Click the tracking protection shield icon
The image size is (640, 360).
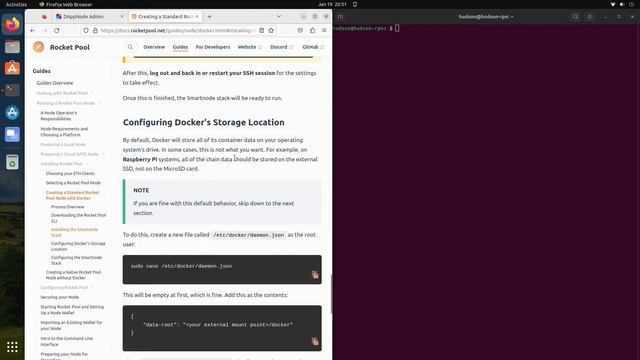tap(86, 31)
